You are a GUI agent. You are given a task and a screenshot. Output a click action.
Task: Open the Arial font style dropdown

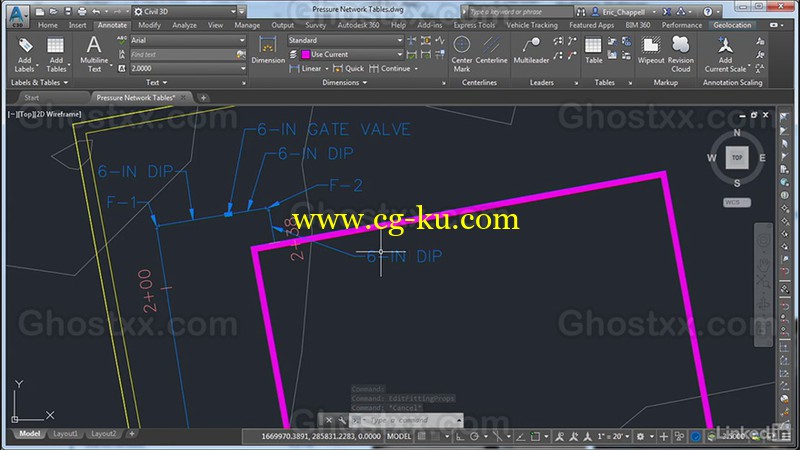[x=188, y=40]
